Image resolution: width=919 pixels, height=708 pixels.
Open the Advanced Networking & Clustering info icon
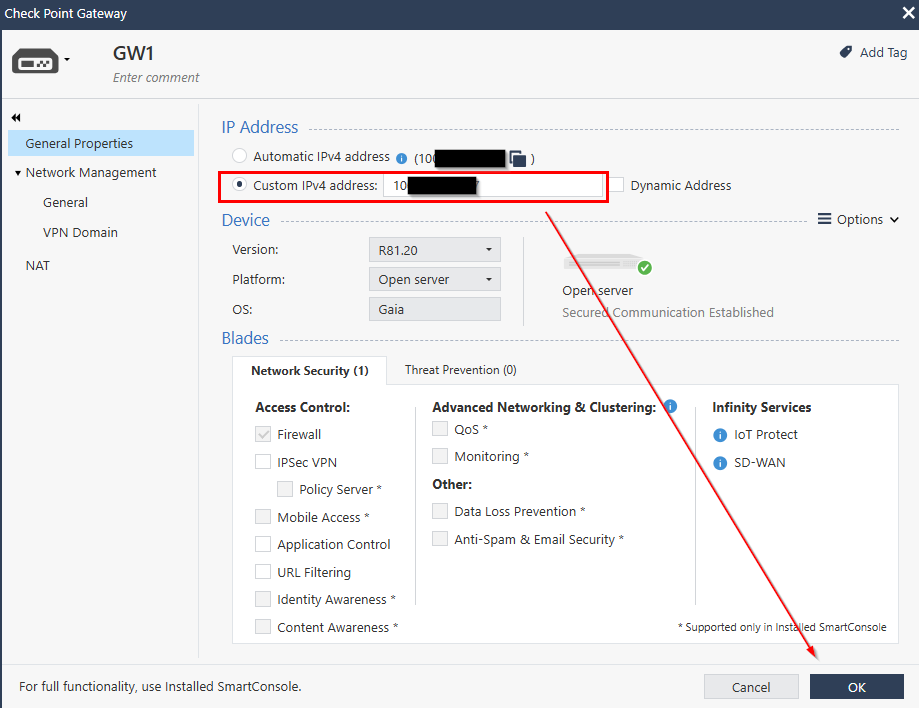[670, 406]
